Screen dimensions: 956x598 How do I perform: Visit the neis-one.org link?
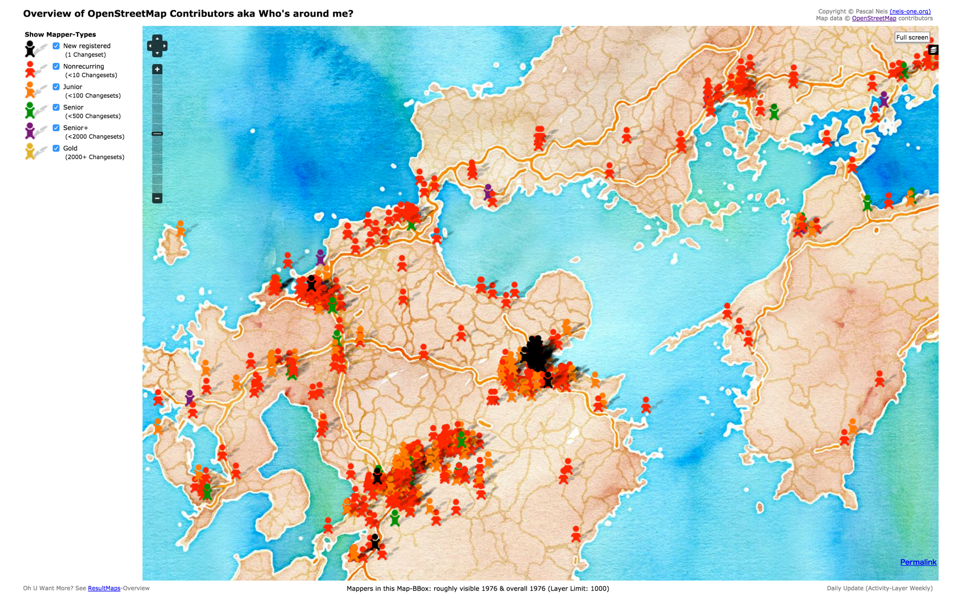pos(910,11)
